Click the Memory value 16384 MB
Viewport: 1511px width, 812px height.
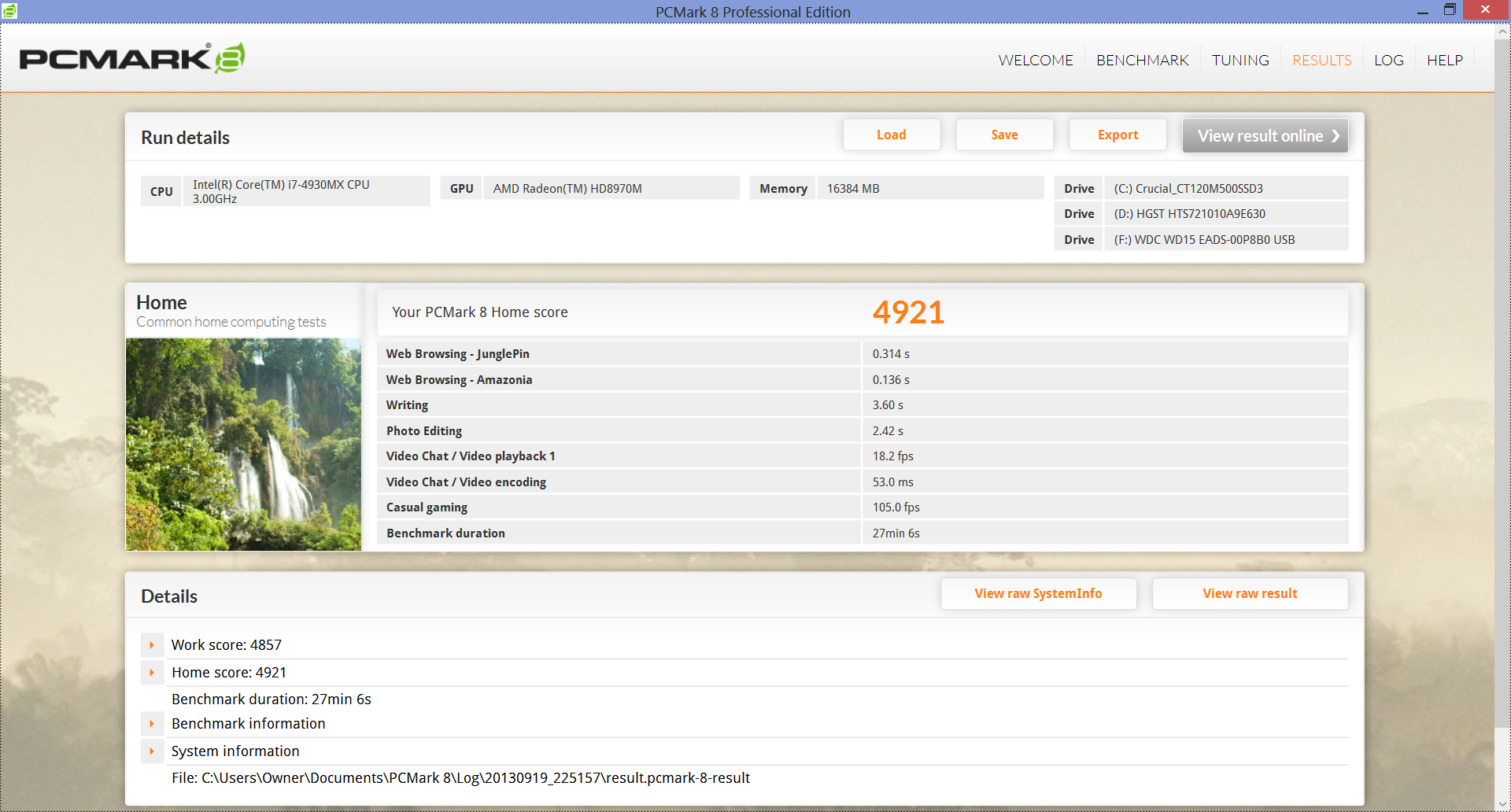853,189
